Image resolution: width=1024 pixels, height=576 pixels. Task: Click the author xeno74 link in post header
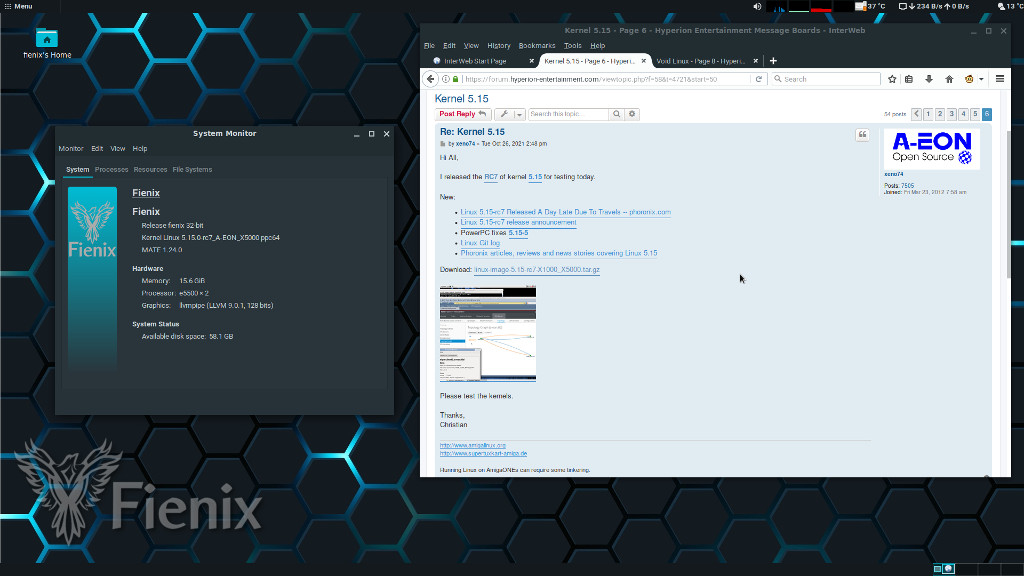[x=466, y=144]
